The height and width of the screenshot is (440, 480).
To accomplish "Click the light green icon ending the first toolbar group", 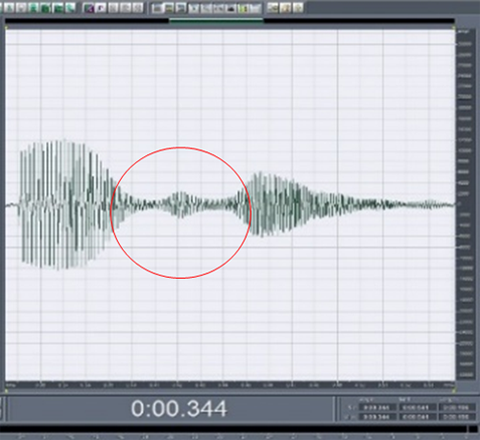I will 70,8.
